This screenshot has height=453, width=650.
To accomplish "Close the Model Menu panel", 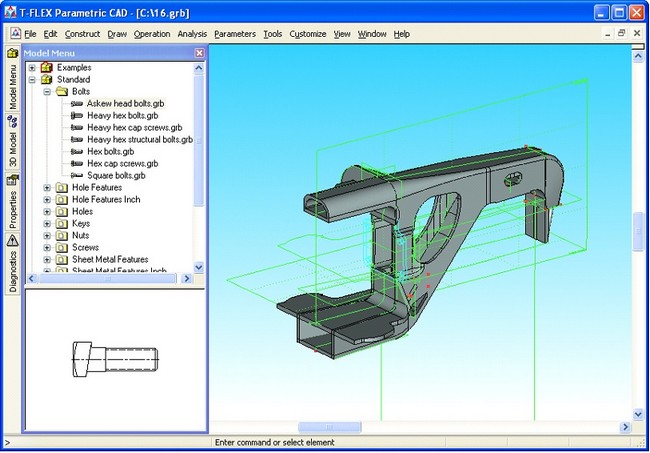I will tap(199, 53).
